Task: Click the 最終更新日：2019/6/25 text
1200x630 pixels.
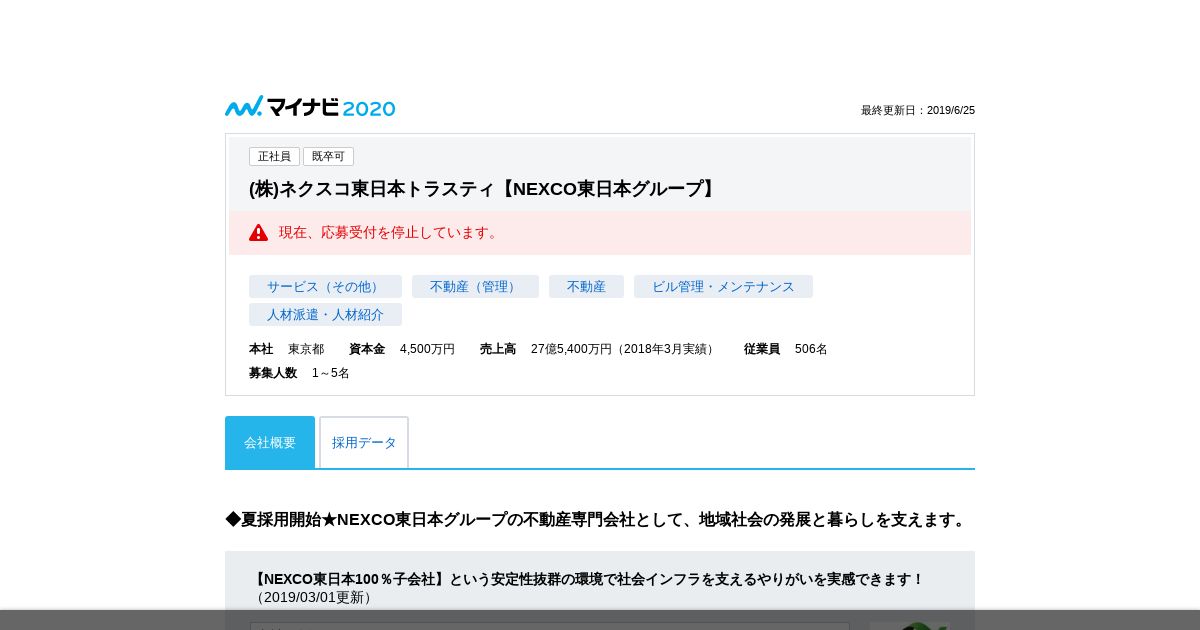Action: [x=918, y=110]
